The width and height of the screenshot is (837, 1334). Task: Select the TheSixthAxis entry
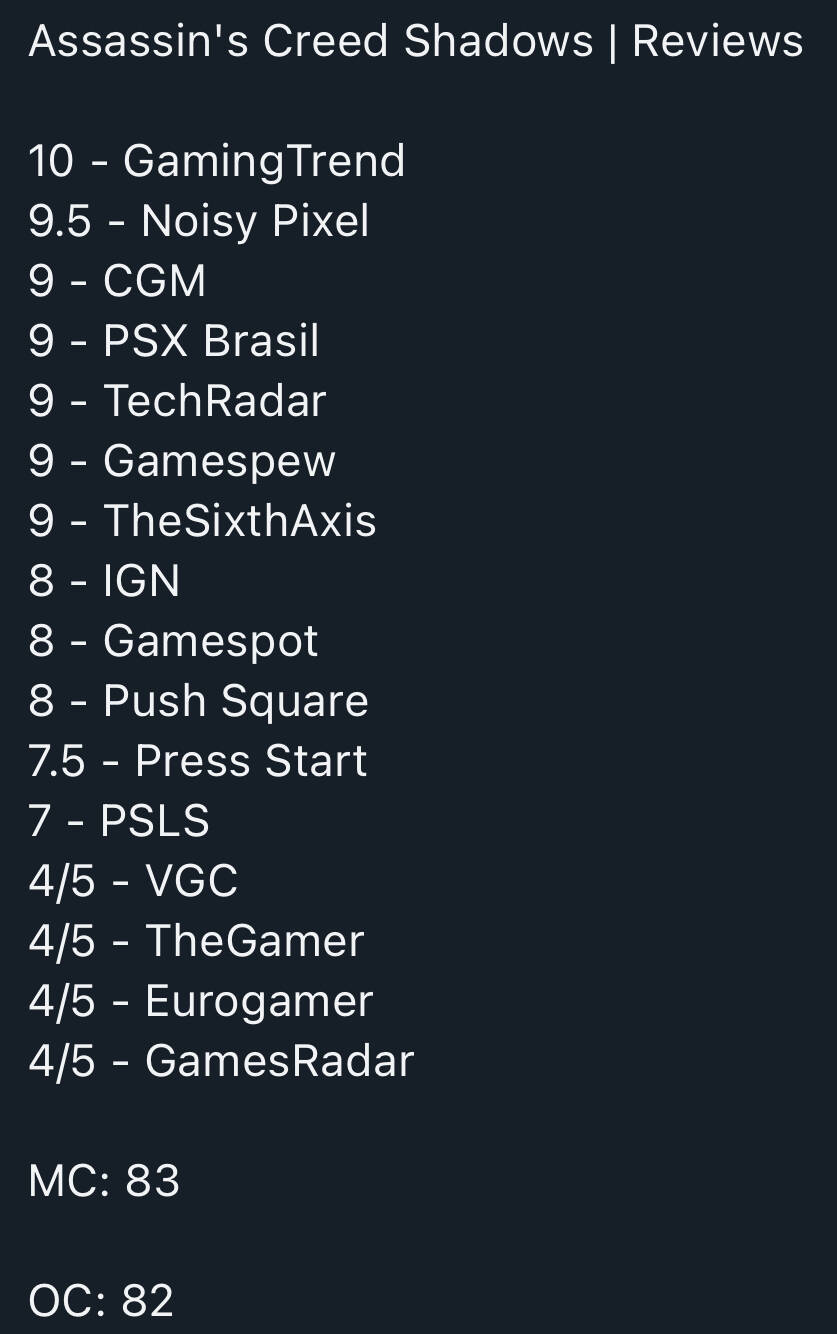click(202, 521)
